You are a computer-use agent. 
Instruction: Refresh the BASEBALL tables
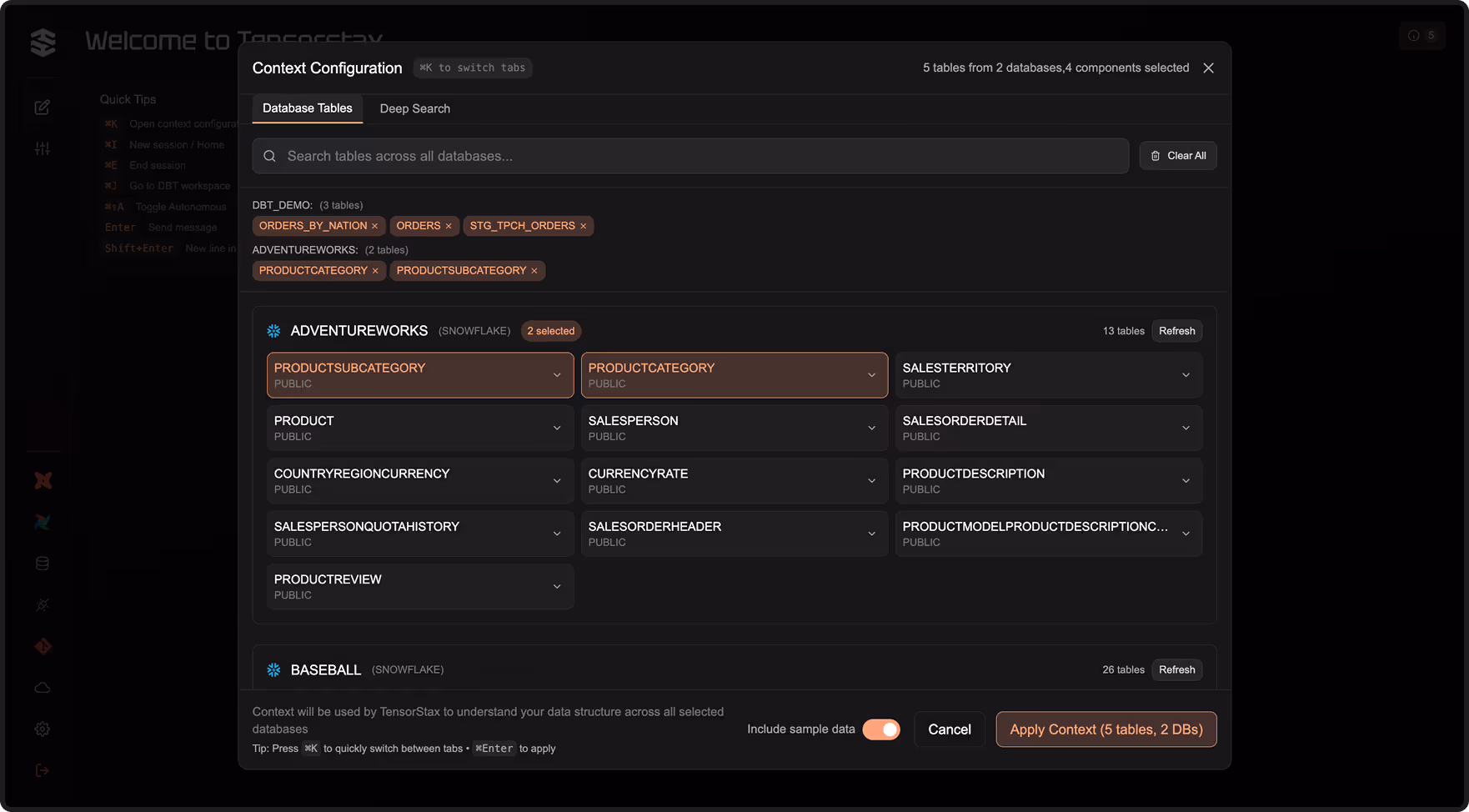click(x=1176, y=669)
